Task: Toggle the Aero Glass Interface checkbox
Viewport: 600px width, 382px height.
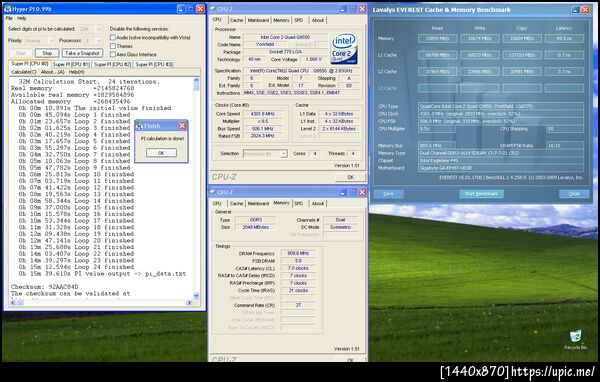Action: pos(112,54)
